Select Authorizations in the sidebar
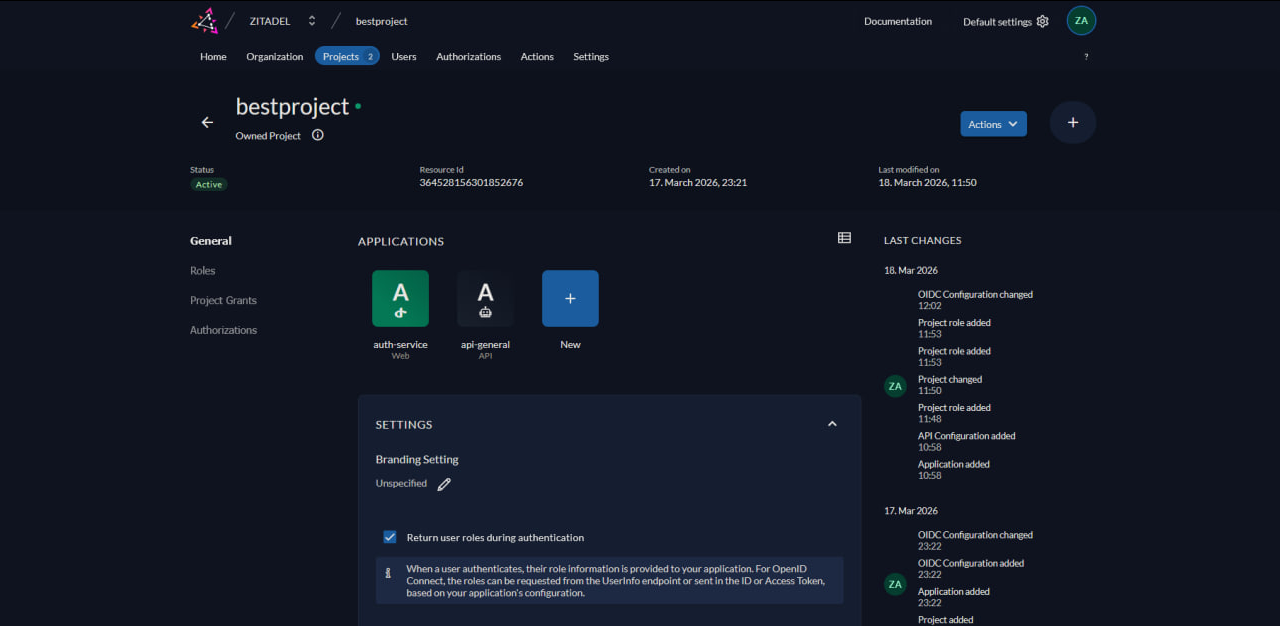The image size is (1280, 626). pyautogui.click(x=223, y=330)
